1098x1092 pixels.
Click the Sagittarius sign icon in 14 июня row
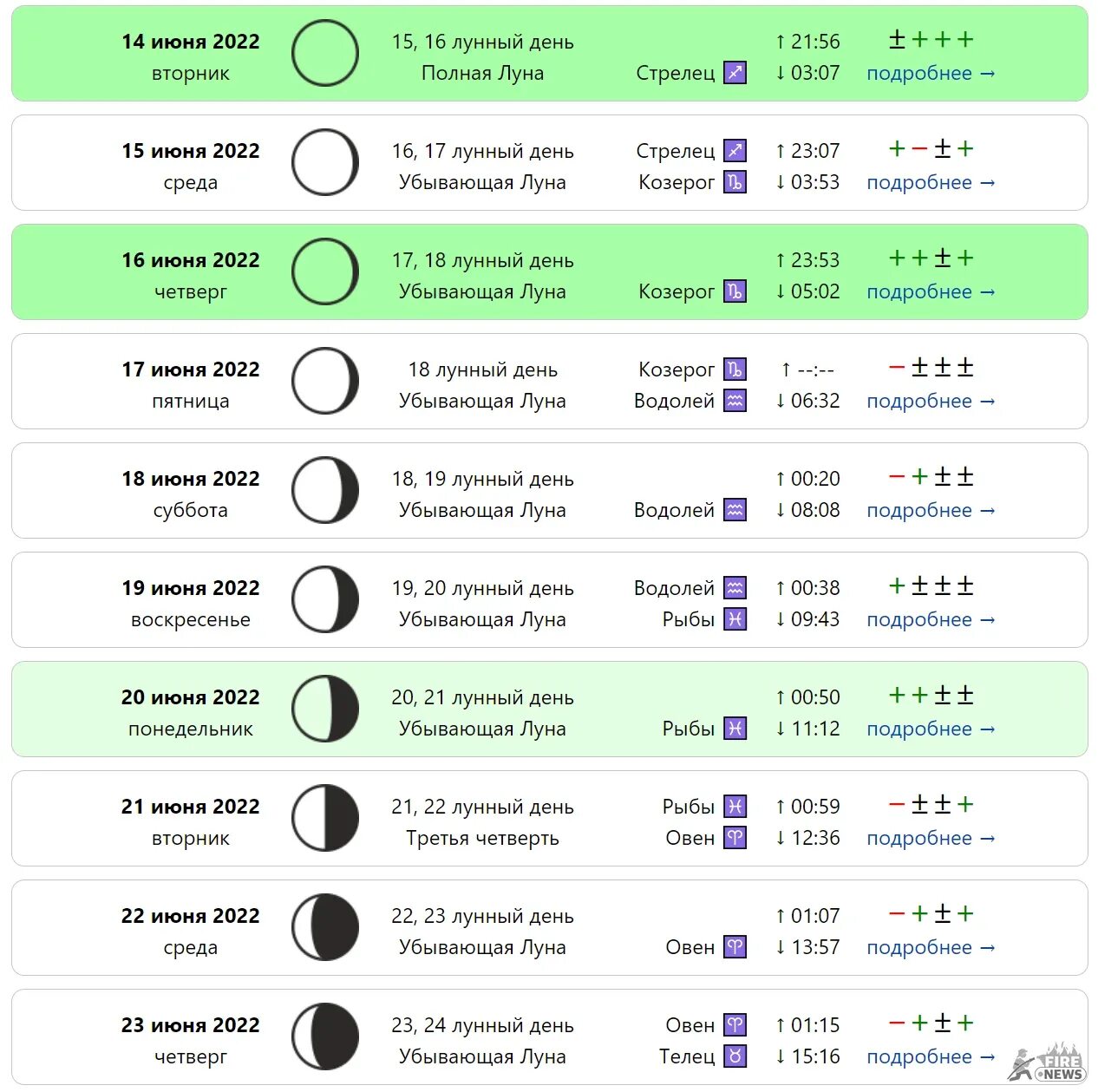[x=735, y=73]
